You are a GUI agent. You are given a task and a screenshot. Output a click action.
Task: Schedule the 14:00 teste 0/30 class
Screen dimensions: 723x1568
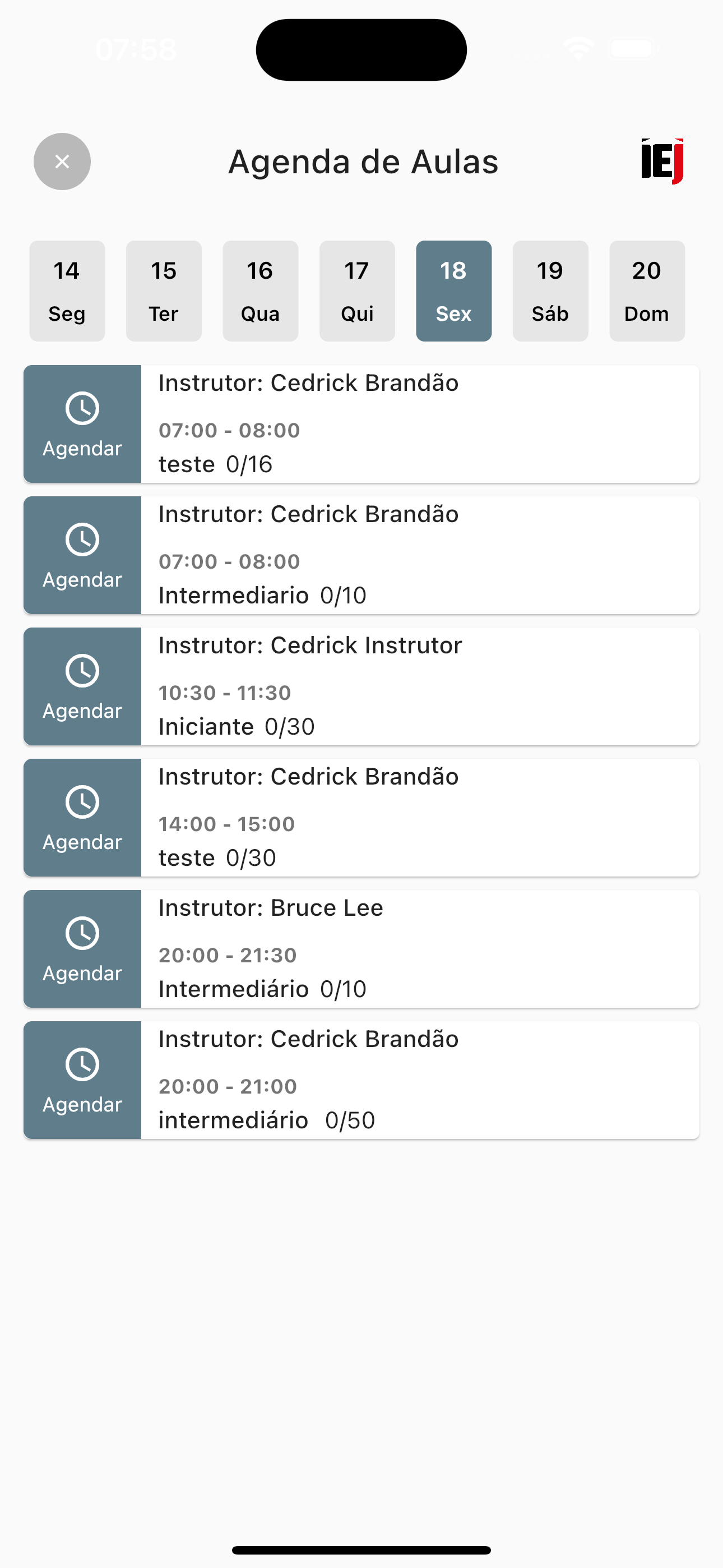82,818
